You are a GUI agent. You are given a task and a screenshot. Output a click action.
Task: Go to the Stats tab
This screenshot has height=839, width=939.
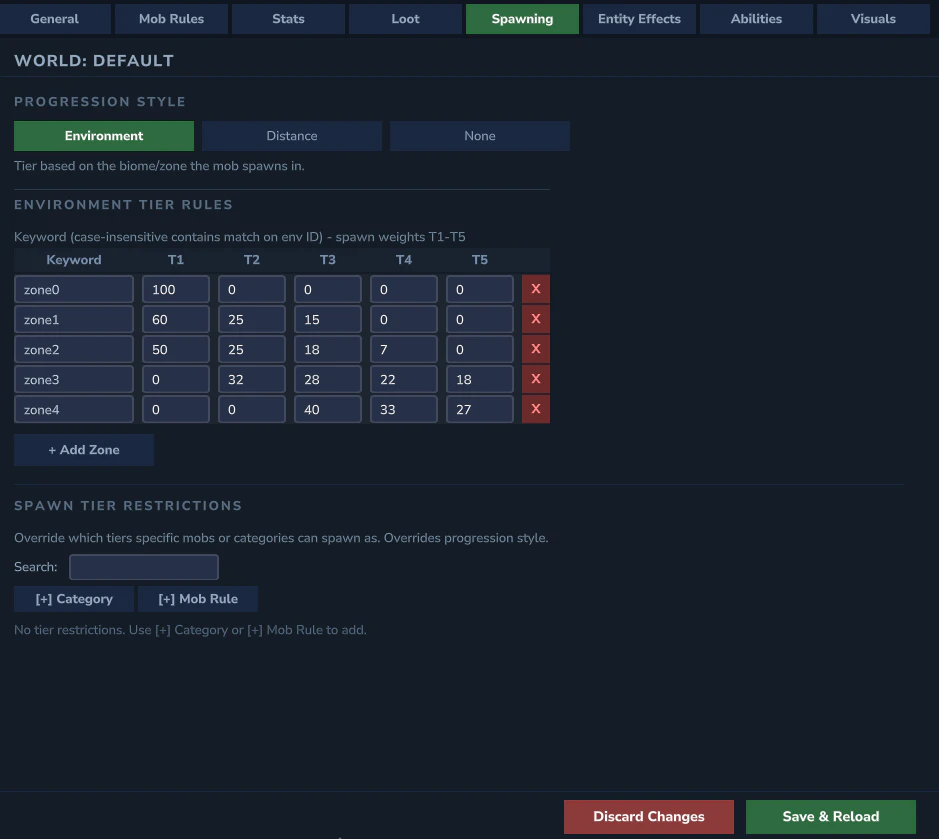(x=288, y=18)
